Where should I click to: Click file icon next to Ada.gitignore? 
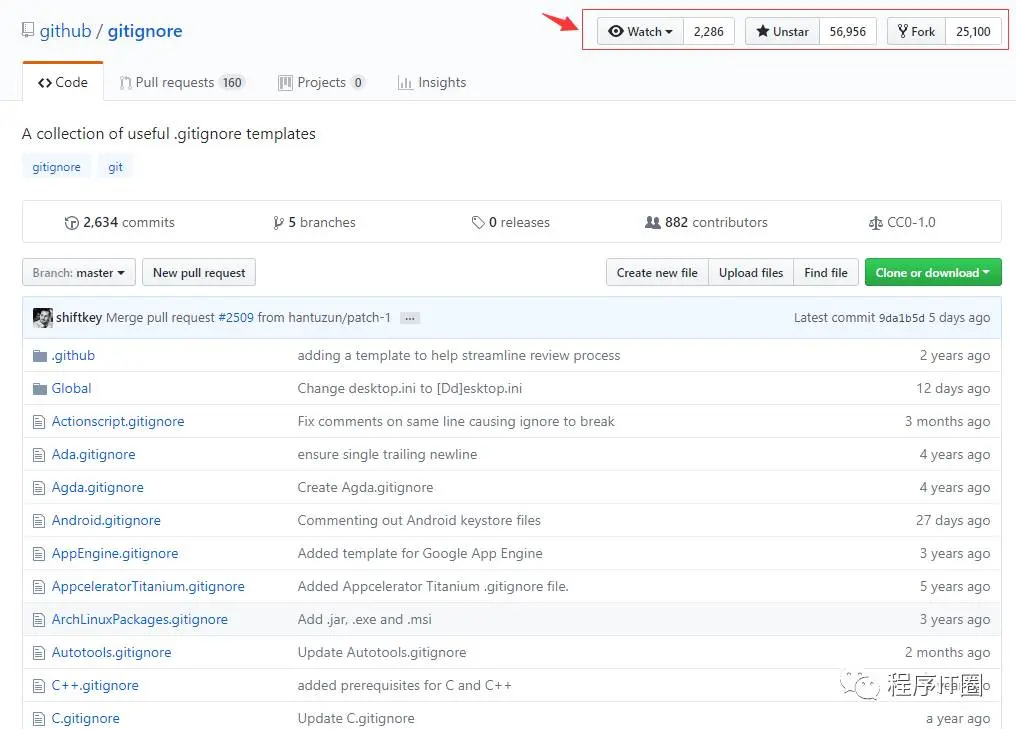(x=39, y=455)
